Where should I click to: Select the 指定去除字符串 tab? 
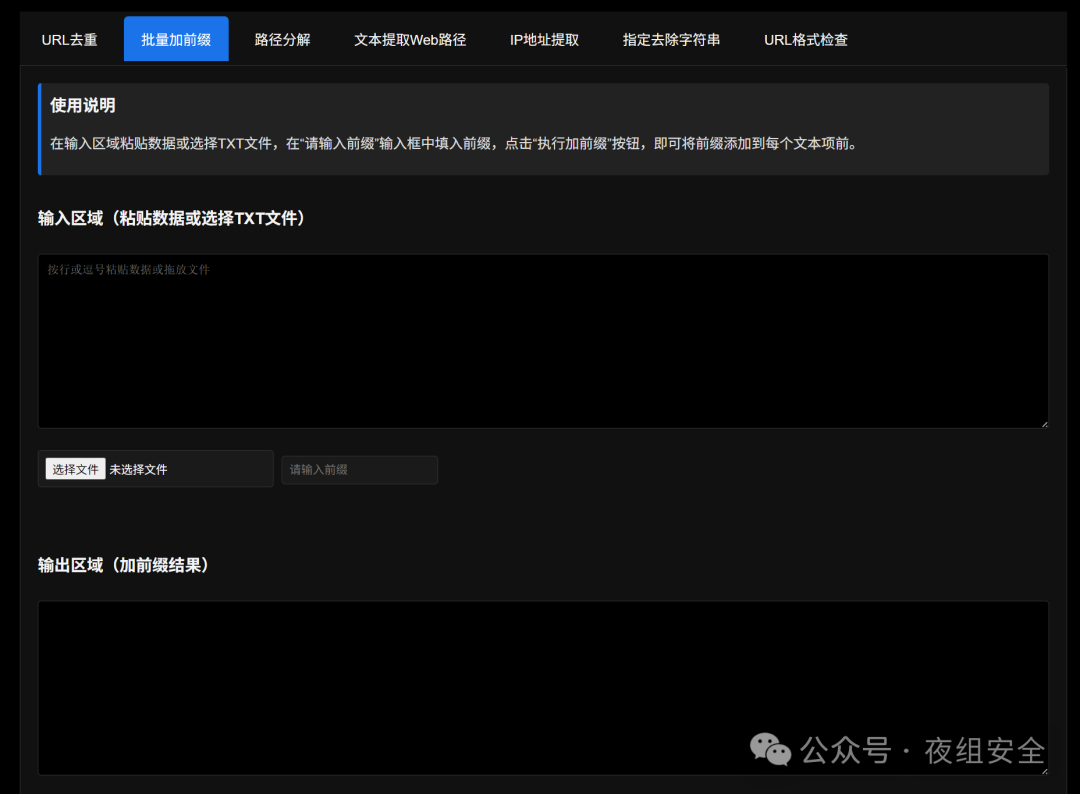tap(671, 39)
